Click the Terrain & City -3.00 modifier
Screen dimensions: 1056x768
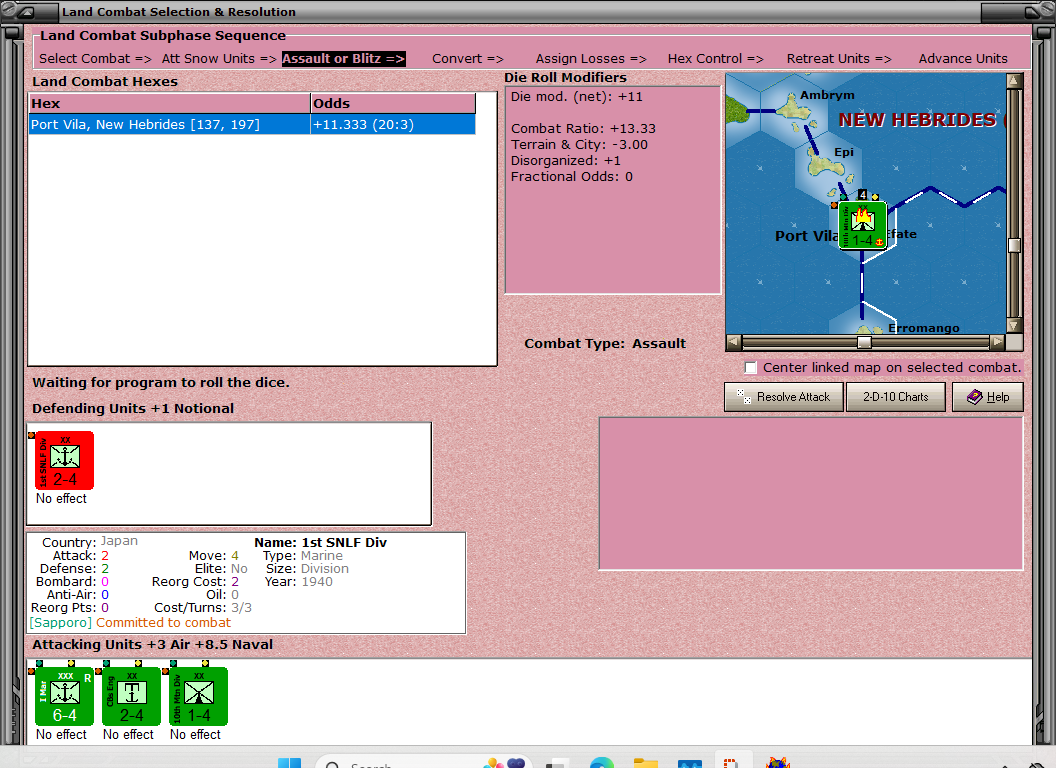[x=579, y=145]
